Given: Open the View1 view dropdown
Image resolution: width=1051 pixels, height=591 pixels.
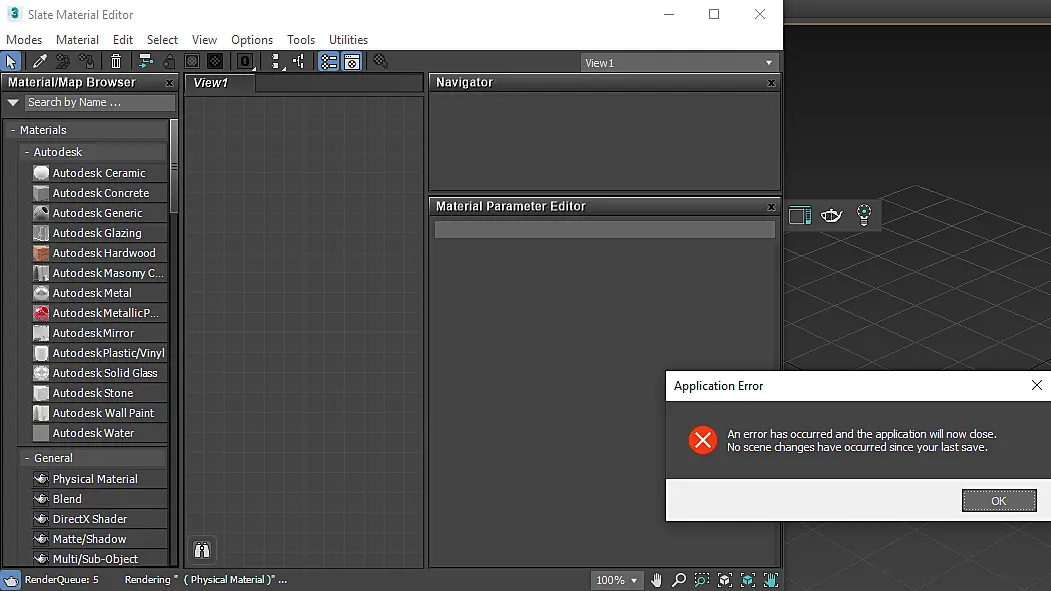Looking at the screenshot, I should click(x=679, y=63).
